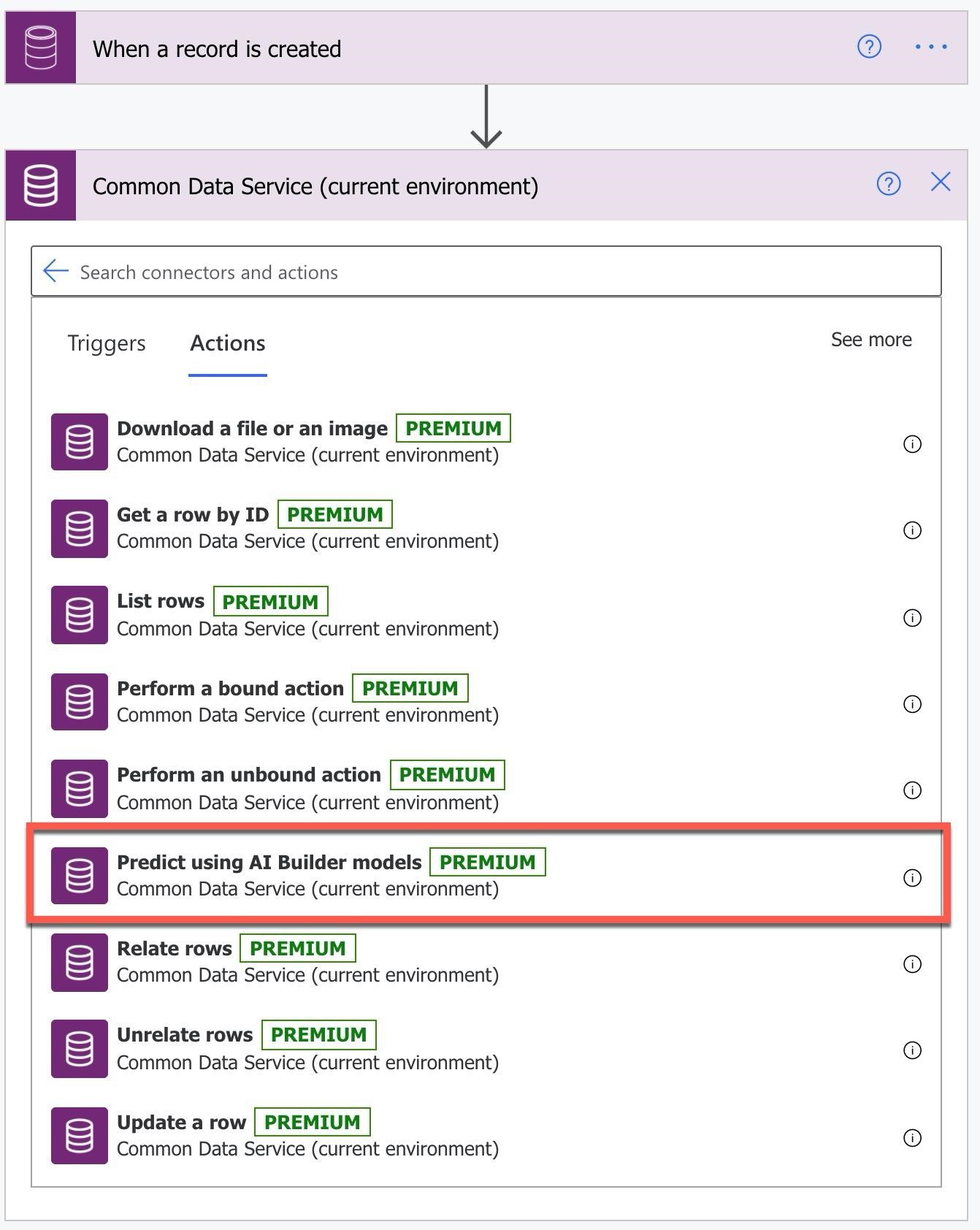Show info for Update a row action
980x1230 pixels.
click(x=912, y=1138)
